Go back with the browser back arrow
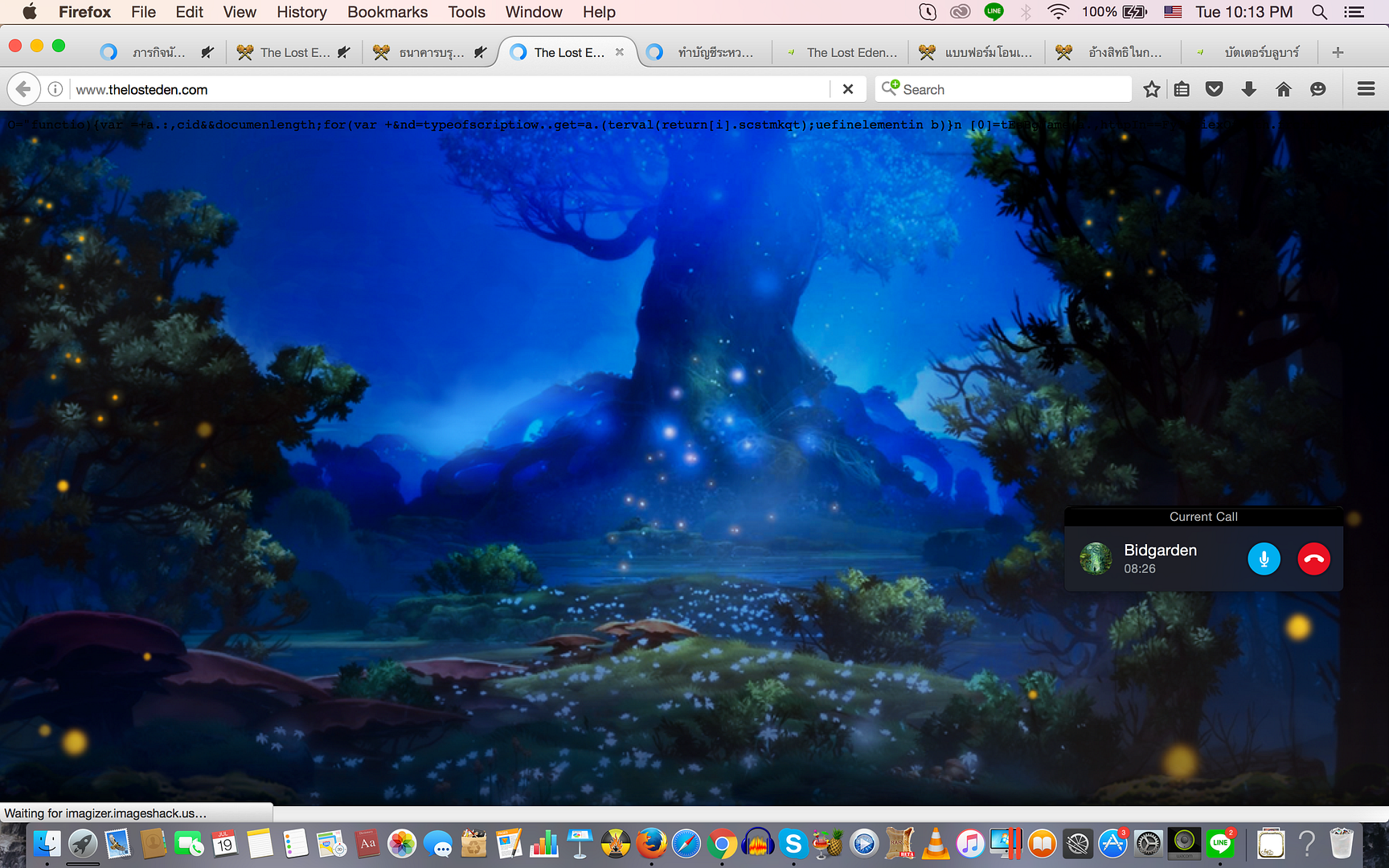The image size is (1389, 868). tap(24, 89)
